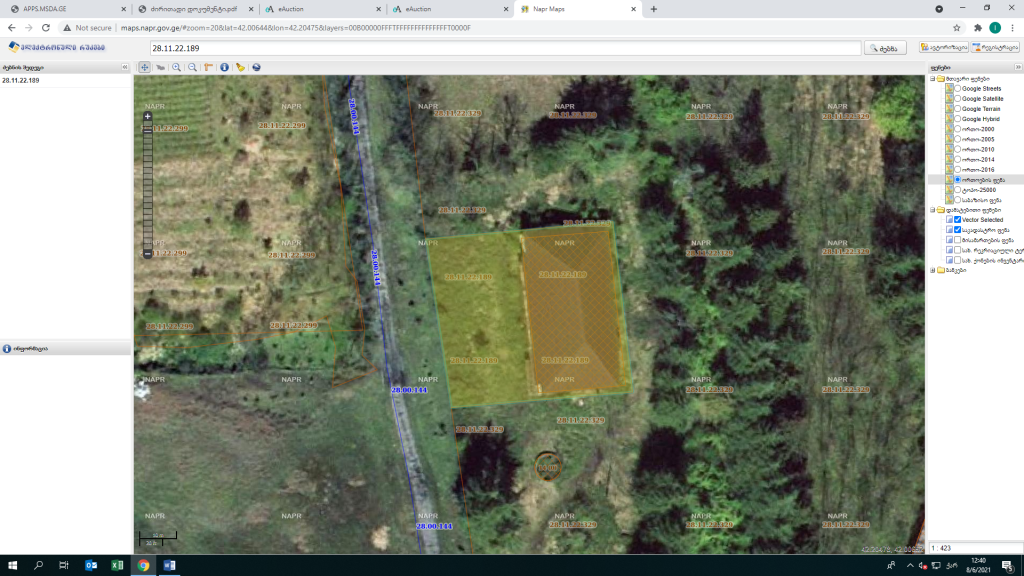The height and width of the screenshot is (576, 1024).
Task: Select the zoom in magnifier tool
Action: tap(176, 67)
